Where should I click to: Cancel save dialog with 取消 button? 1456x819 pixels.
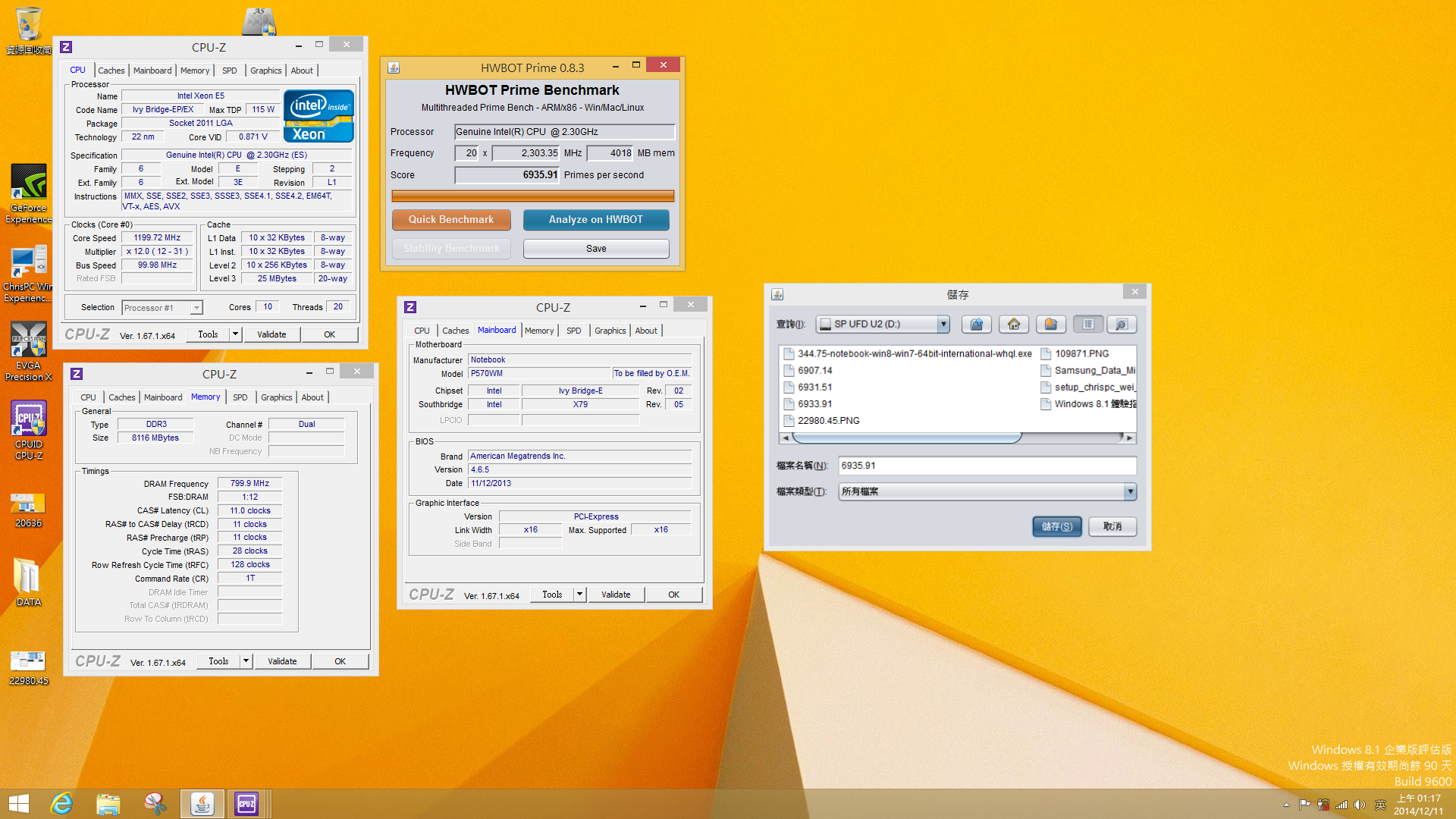[1112, 526]
